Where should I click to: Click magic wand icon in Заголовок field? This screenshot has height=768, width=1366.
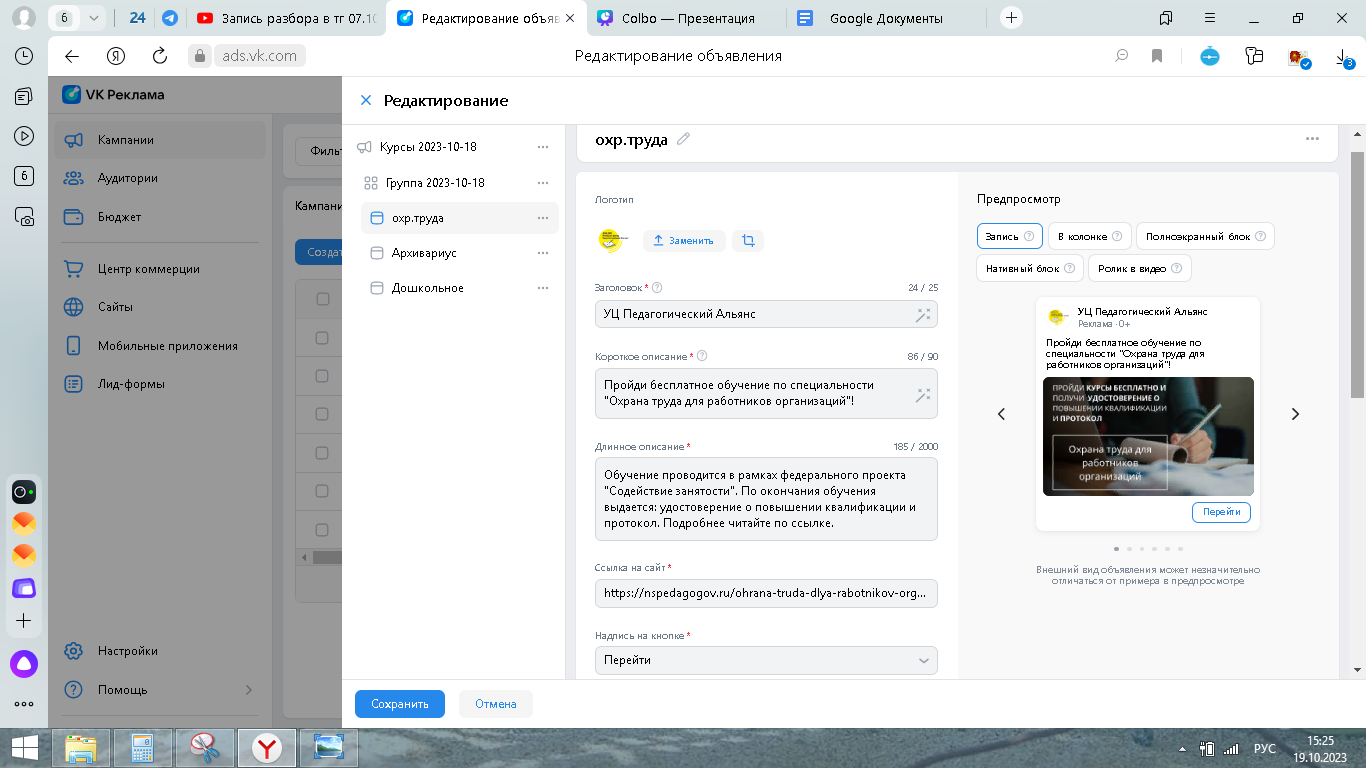coord(922,314)
